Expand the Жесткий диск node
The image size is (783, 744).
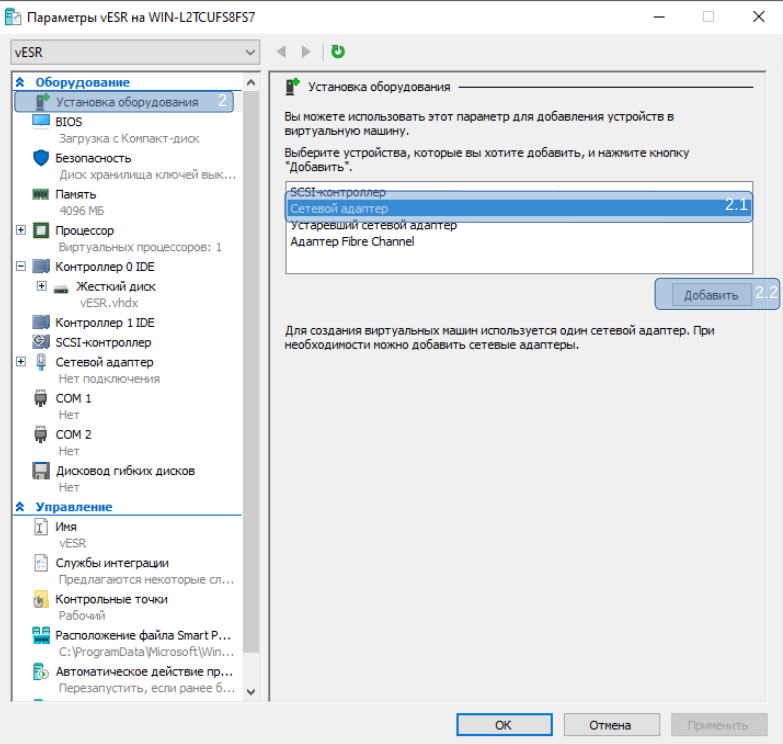point(42,286)
